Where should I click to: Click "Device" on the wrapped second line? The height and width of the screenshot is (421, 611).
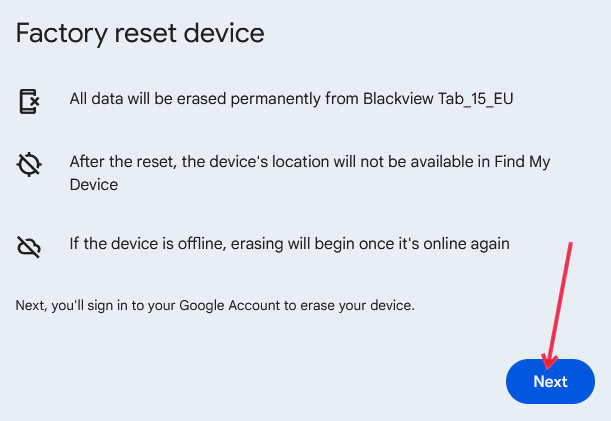click(x=94, y=185)
